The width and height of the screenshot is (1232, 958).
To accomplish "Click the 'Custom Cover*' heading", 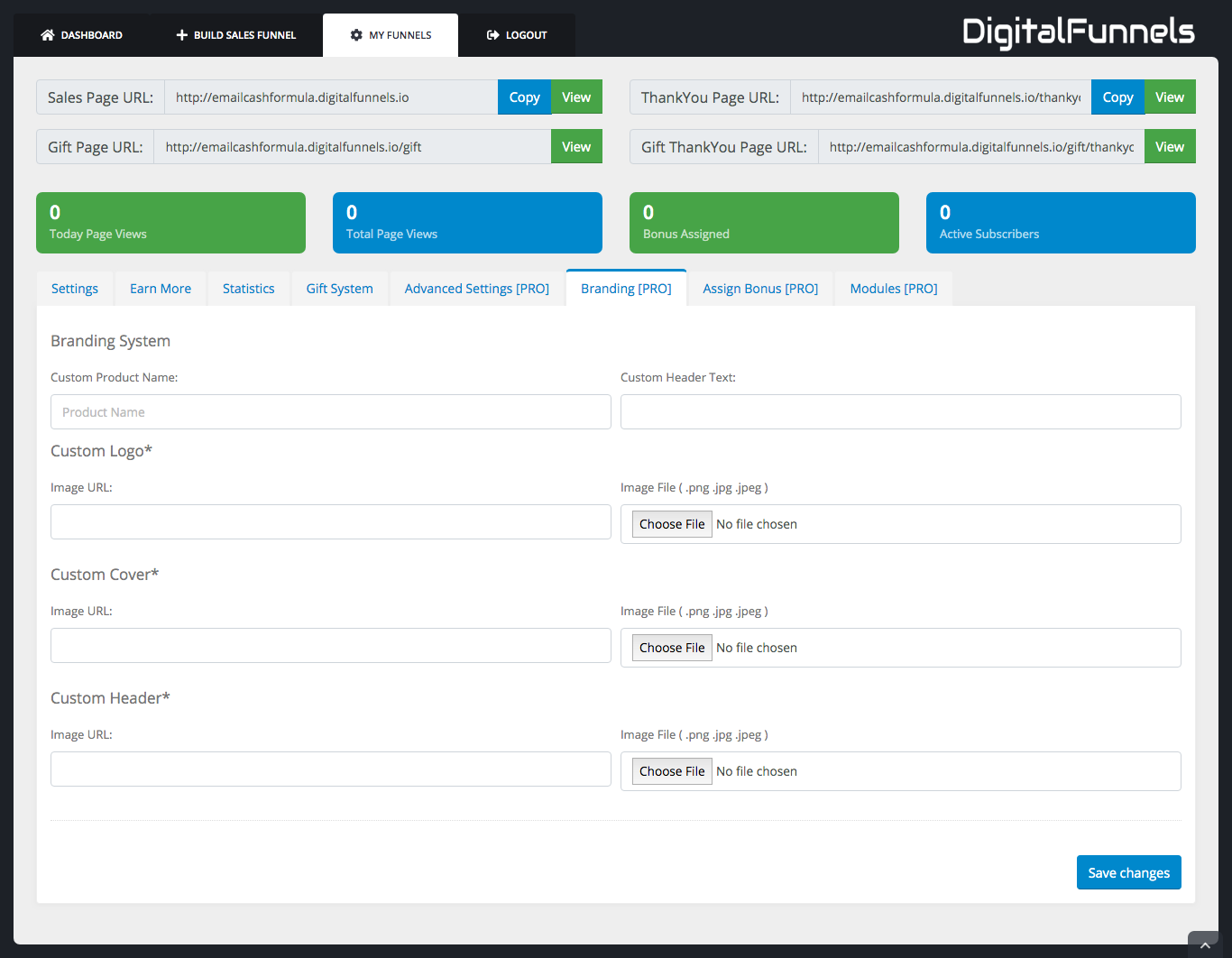I will (105, 575).
